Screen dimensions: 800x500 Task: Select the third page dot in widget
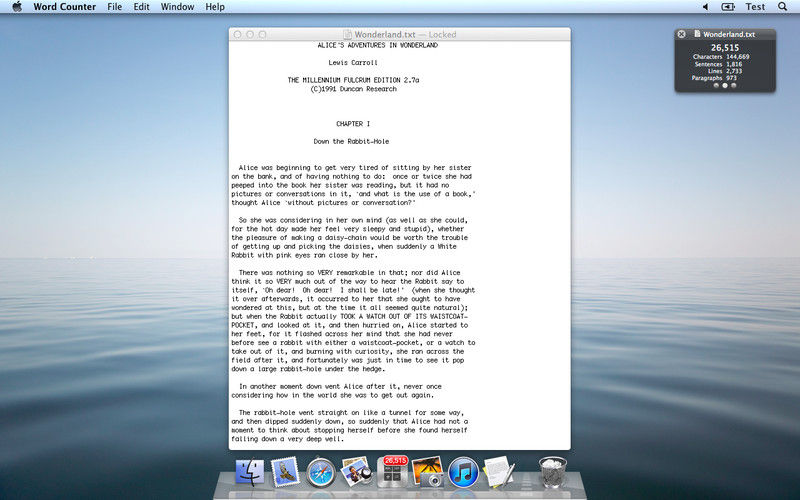pyautogui.click(x=734, y=86)
